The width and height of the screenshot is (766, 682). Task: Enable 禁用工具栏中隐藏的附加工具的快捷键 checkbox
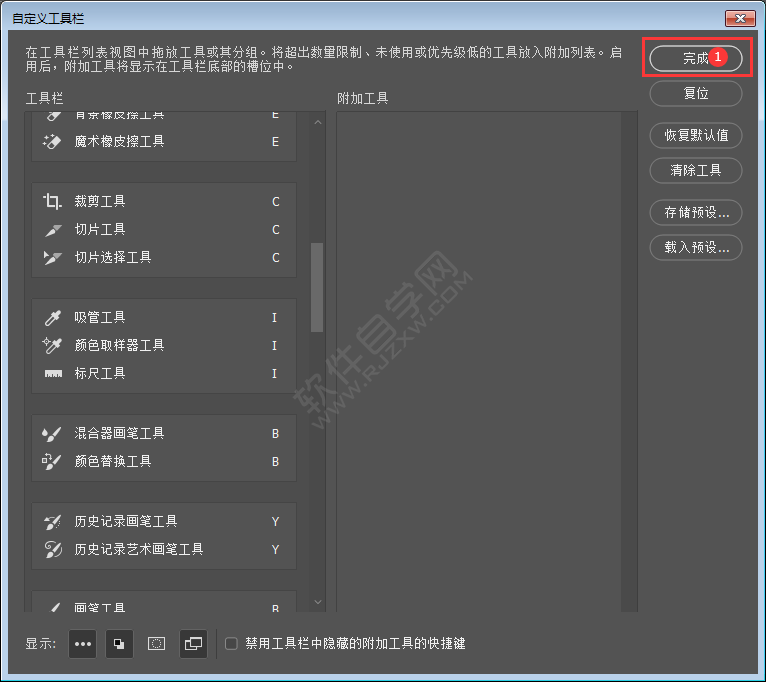pos(231,643)
